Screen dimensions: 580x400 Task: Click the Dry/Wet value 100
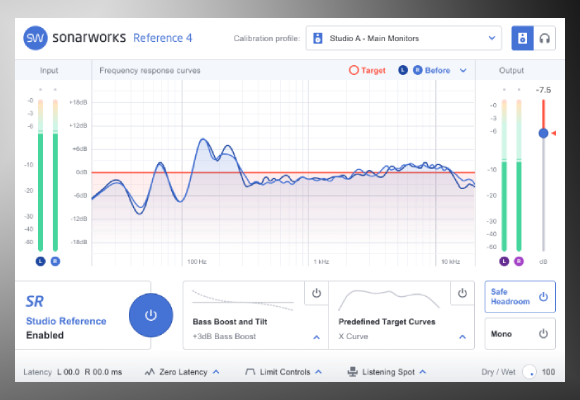(x=548, y=372)
